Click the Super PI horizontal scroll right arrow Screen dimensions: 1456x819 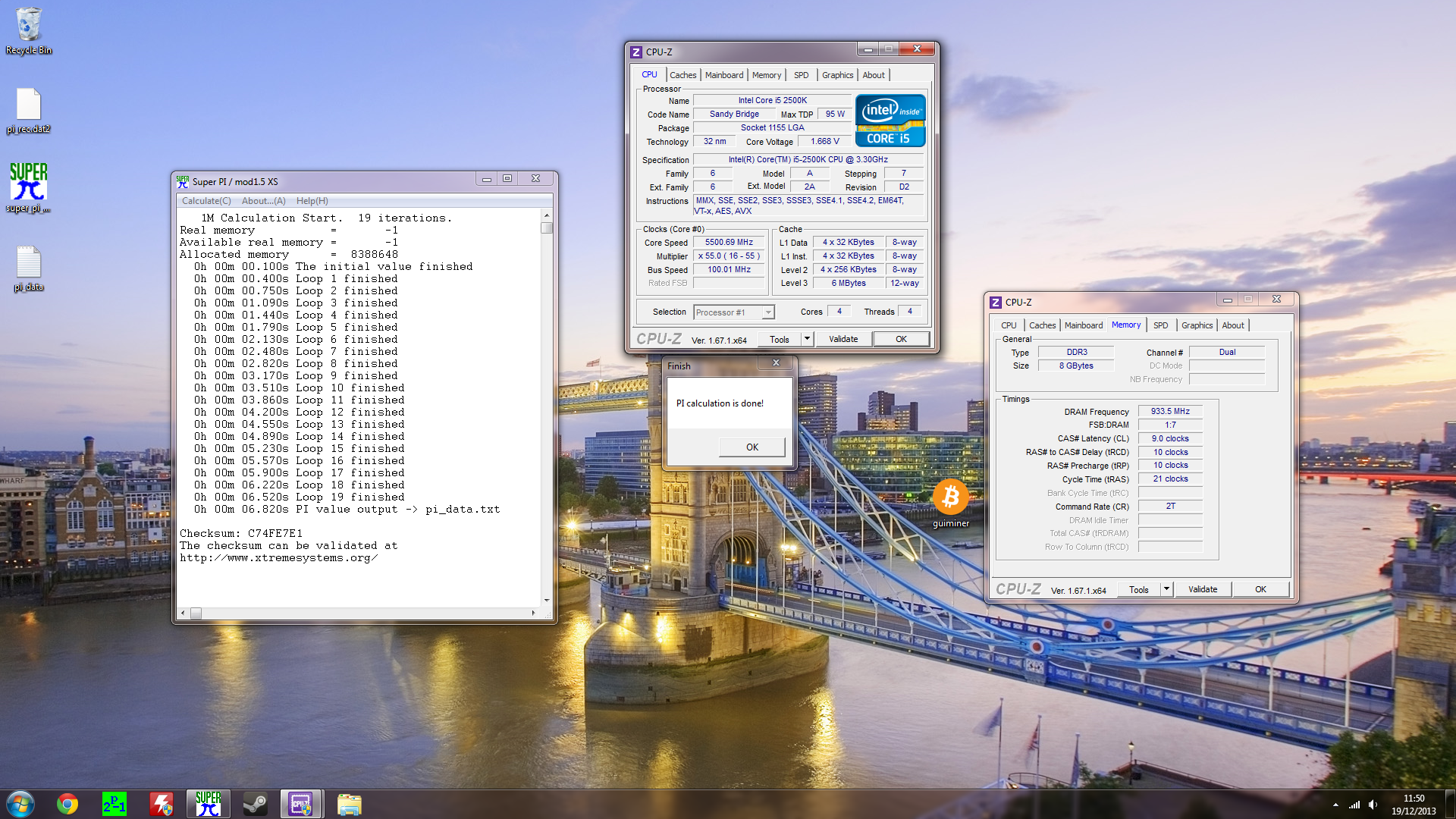[534, 613]
